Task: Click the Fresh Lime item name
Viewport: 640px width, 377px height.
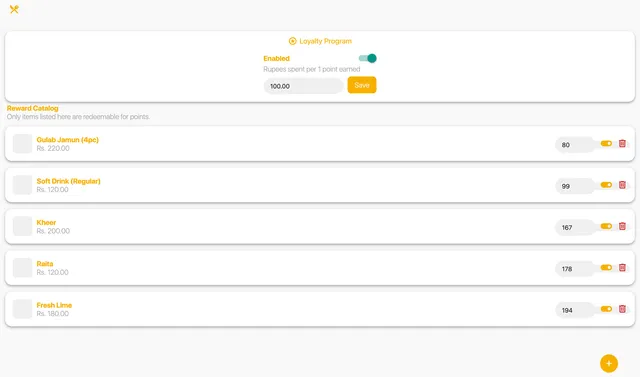Action: [54, 305]
